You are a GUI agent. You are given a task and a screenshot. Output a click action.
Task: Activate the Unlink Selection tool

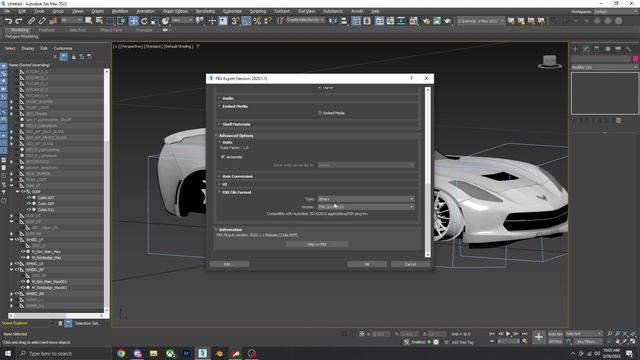pyautogui.click(x=42, y=21)
